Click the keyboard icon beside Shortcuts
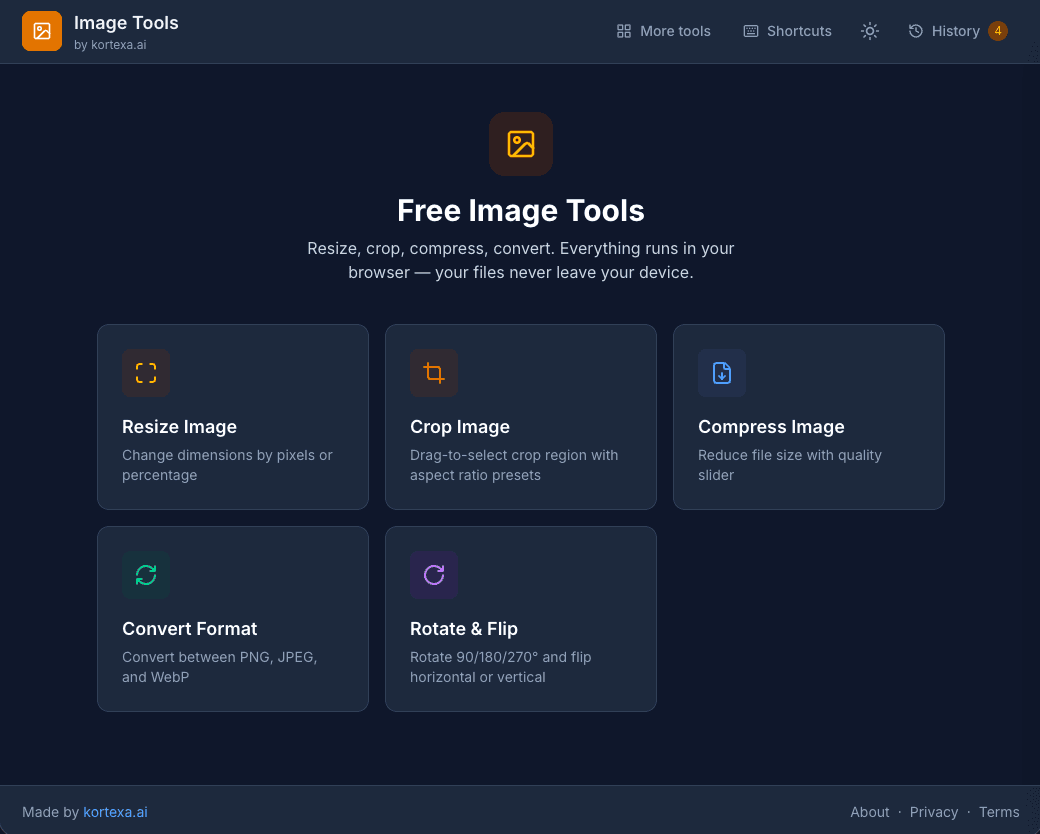 (x=749, y=31)
